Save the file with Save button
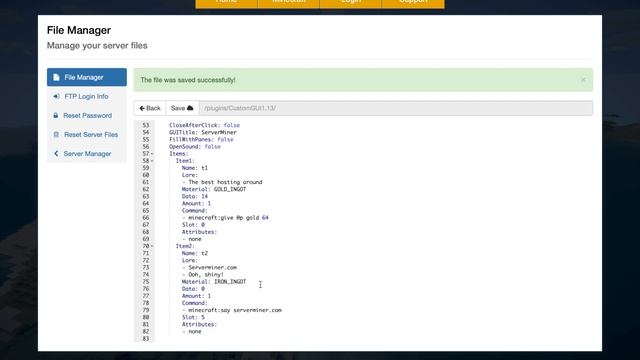 tap(182, 108)
